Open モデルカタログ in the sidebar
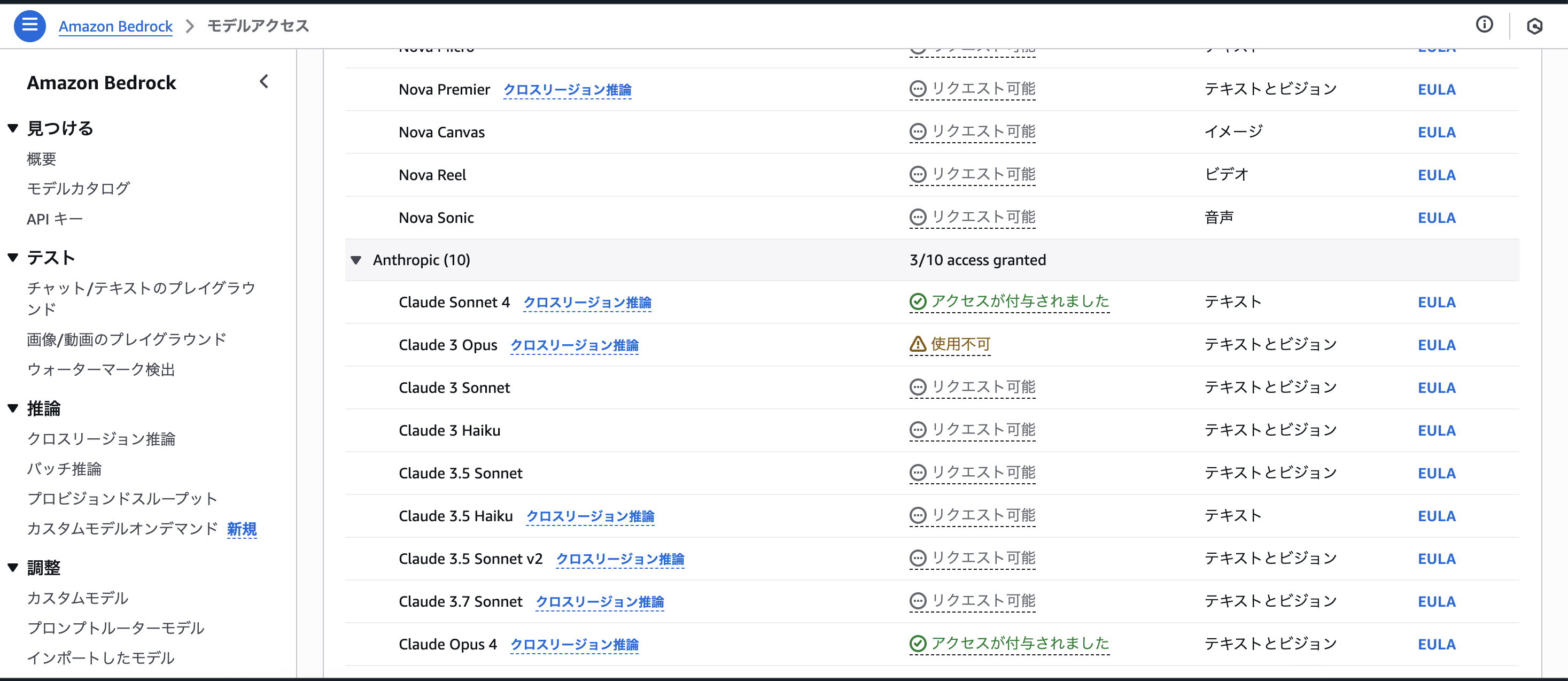Image resolution: width=1568 pixels, height=681 pixels. pyautogui.click(x=78, y=189)
